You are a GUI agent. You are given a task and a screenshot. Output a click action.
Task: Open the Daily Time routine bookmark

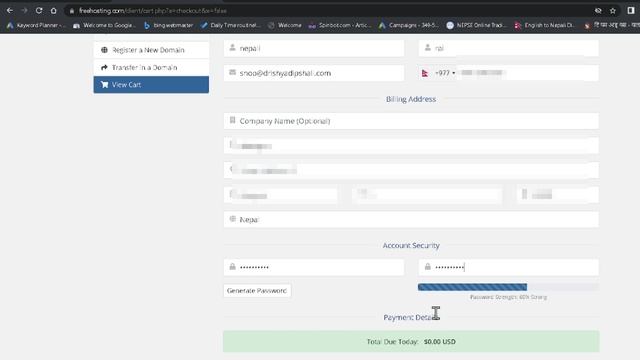pyautogui.click(x=231, y=25)
